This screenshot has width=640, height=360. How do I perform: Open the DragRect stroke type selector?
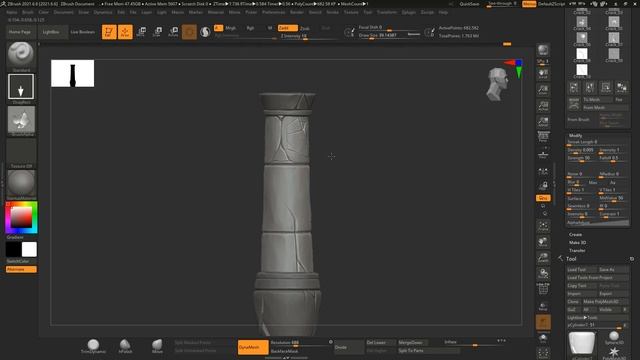coord(21,87)
